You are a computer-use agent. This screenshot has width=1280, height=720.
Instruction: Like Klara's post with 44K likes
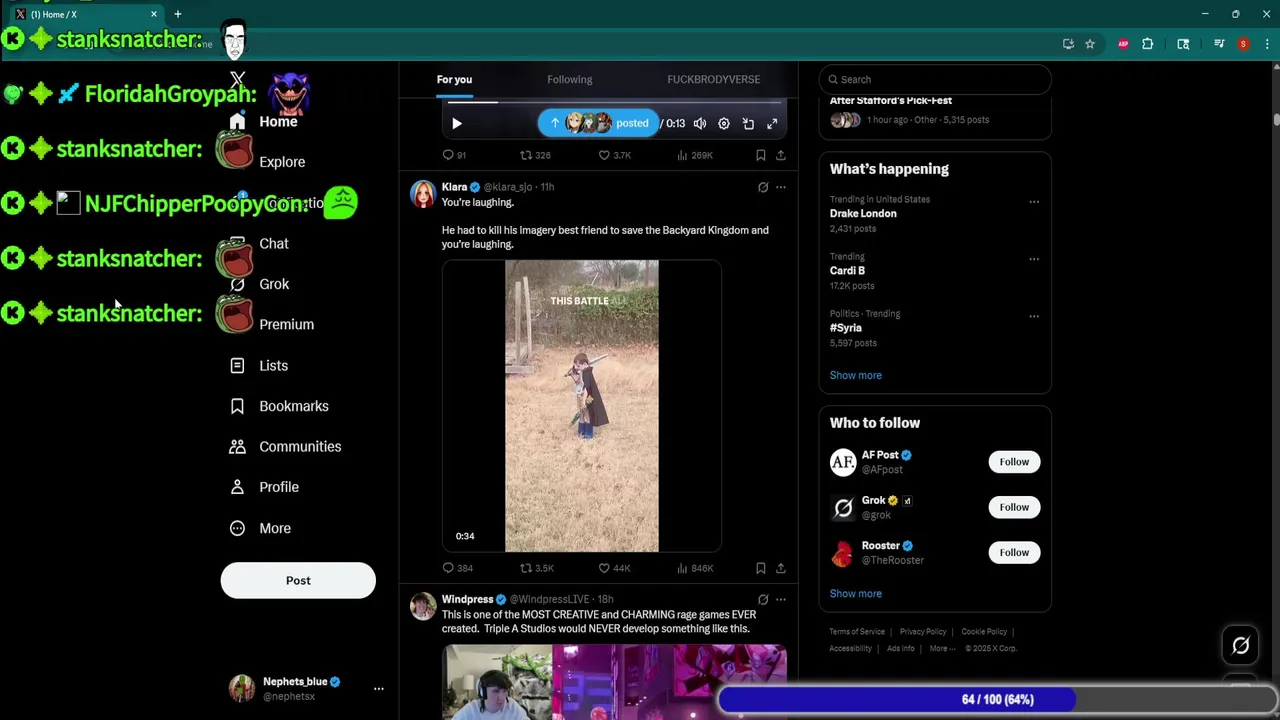pyautogui.click(x=614, y=568)
